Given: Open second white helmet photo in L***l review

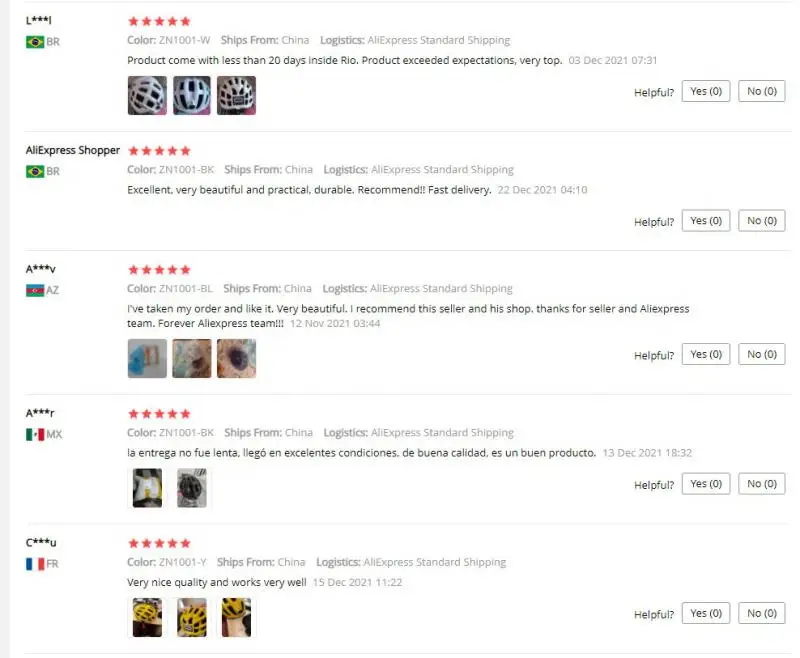Looking at the screenshot, I should (192, 95).
